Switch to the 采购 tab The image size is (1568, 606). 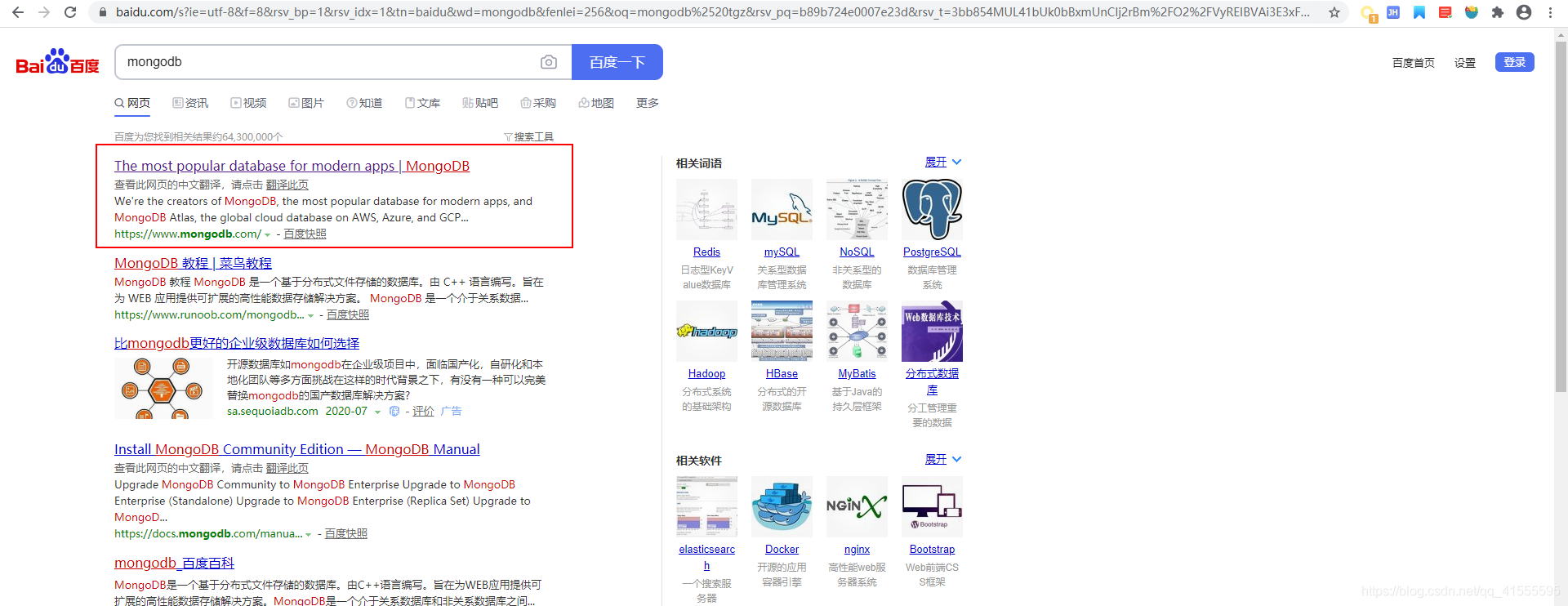(x=538, y=103)
